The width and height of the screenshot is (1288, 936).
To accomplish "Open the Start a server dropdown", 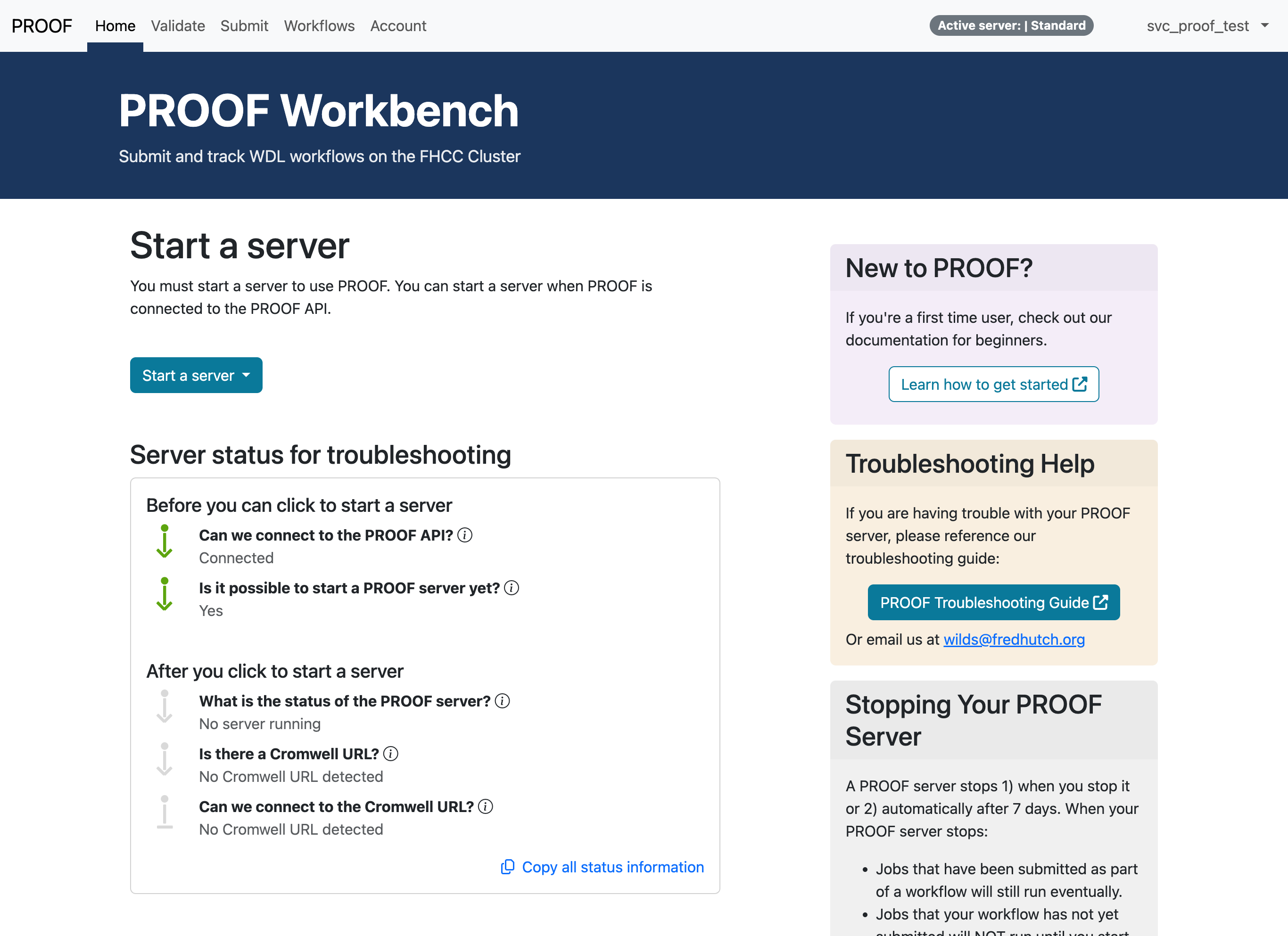I will tap(196, 375).
